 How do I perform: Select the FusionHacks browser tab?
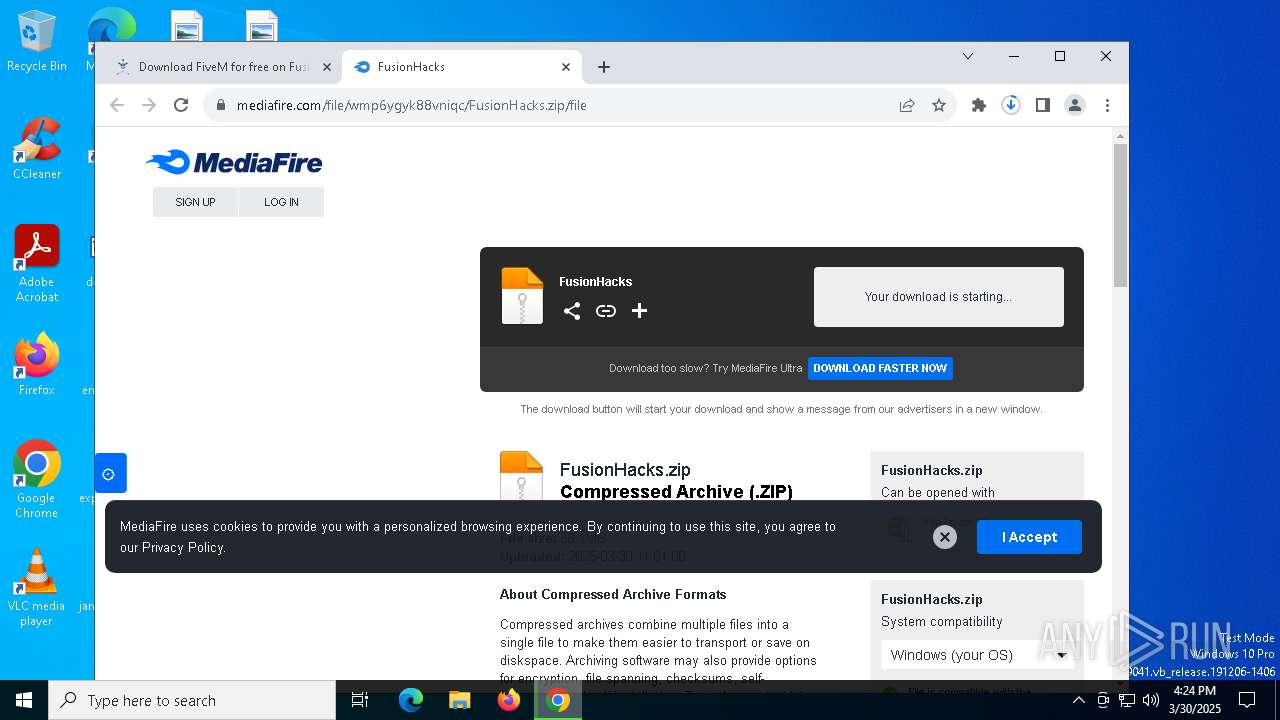pos(460,67)
